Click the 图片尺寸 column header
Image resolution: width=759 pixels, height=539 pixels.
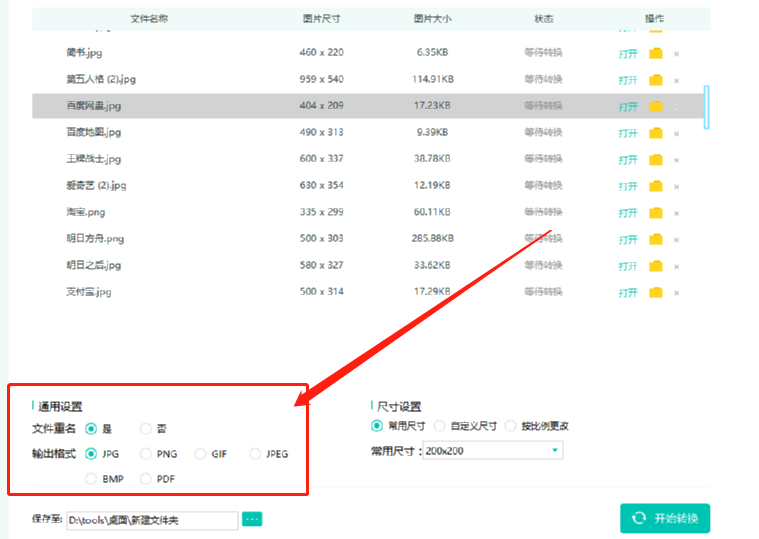point(321,18)
